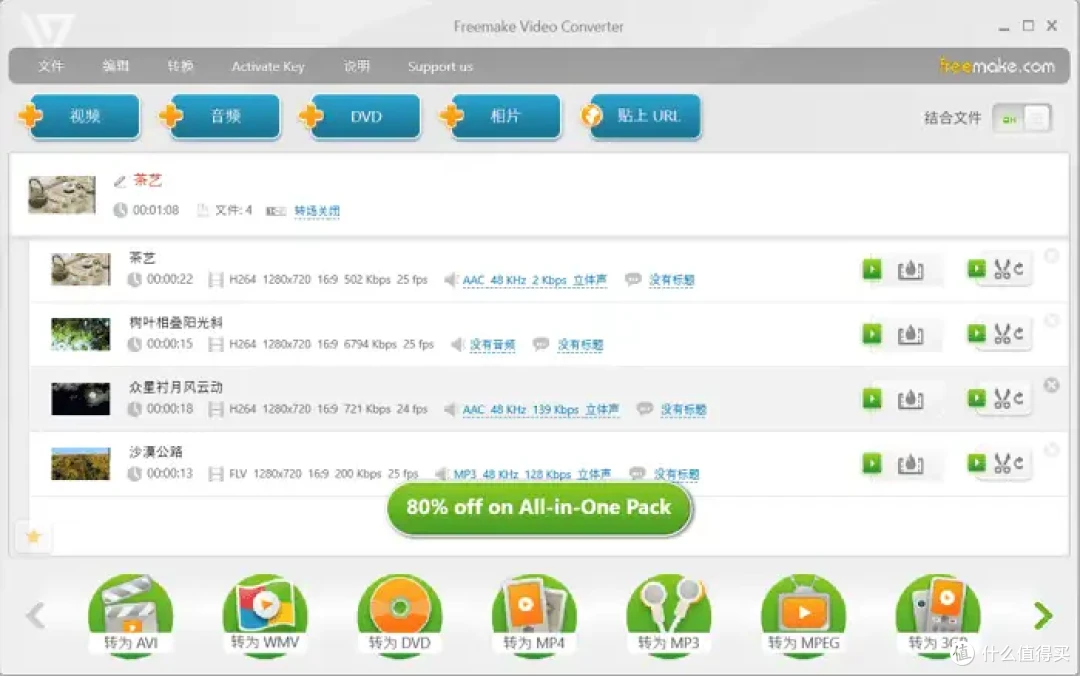Viewport: 1080px width, 676px height.
Task: Select the merged 茶艺 group thumbnail
Action: click(x=62, y=194)
